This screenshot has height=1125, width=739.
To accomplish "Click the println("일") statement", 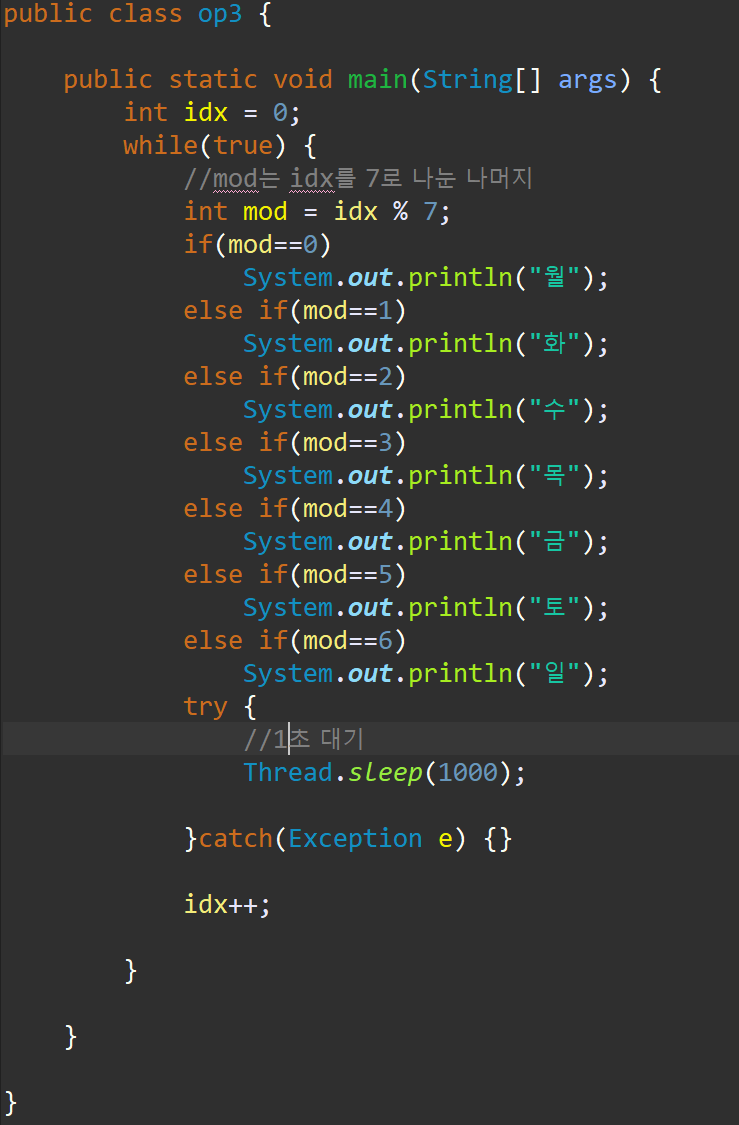I will click(425, 674).
